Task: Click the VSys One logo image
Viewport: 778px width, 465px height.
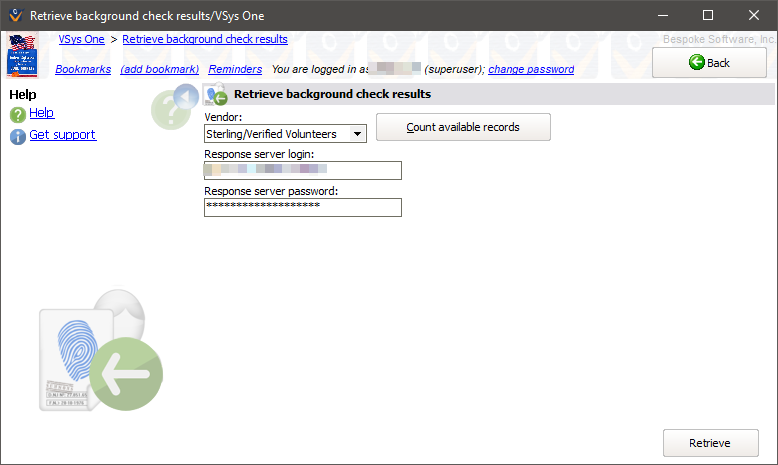Action: click(x=22, y=56)
